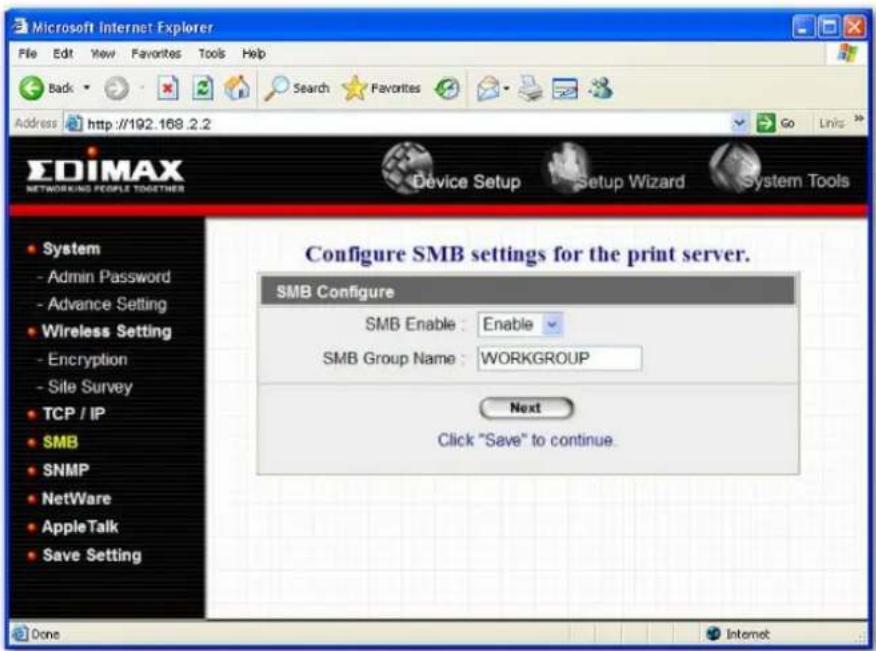Image resolution: width=876 pixels, height=651 pixels.
Task: Stop page loading with the red X icon
Action: pyautogui.click(x=168, y=88)
